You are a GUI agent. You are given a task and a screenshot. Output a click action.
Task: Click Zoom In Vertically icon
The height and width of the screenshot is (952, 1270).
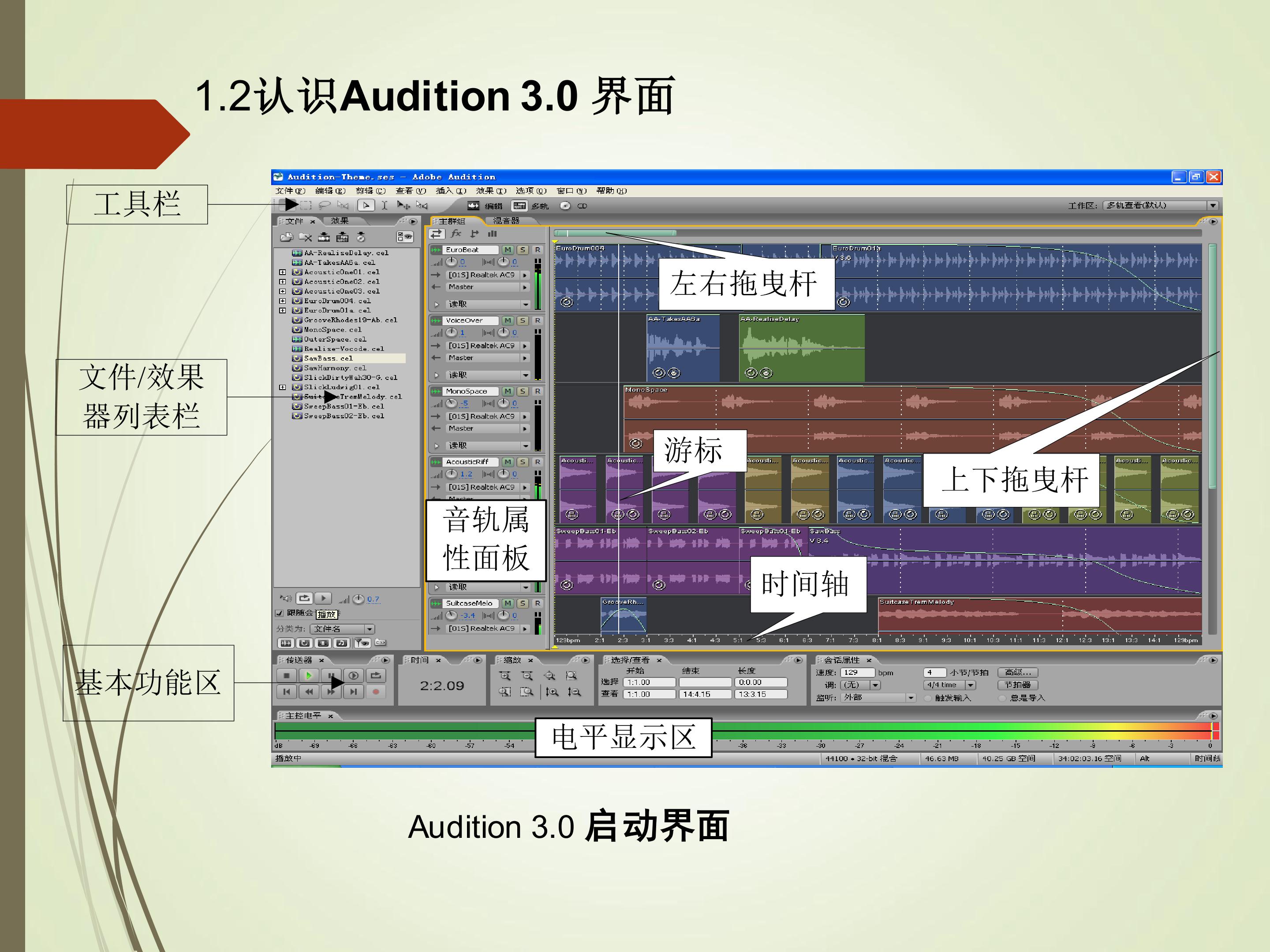553,692
